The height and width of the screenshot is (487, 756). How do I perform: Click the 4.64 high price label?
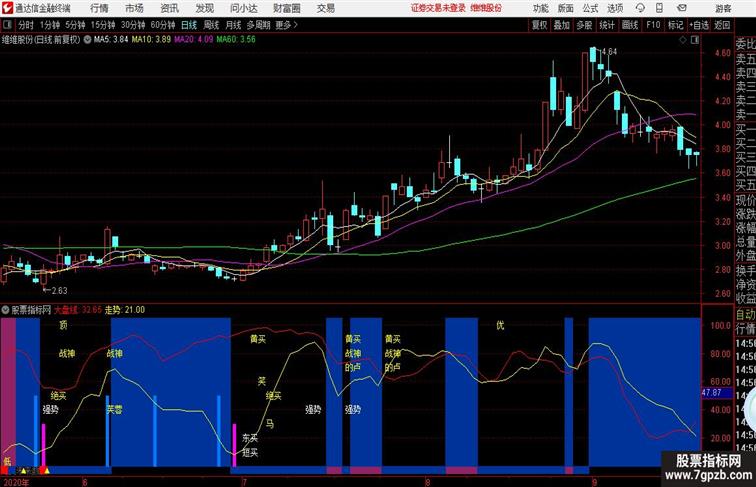(x=609, y=52)
